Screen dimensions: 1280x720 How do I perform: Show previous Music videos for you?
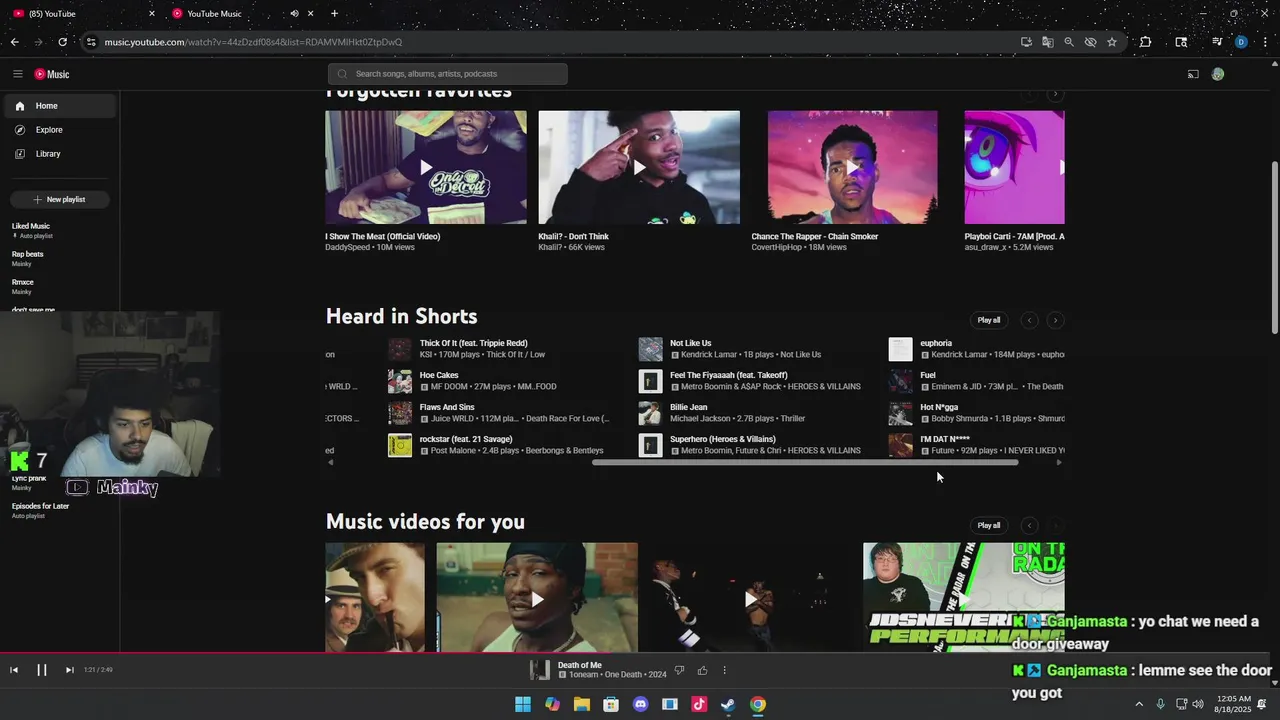1030,525
